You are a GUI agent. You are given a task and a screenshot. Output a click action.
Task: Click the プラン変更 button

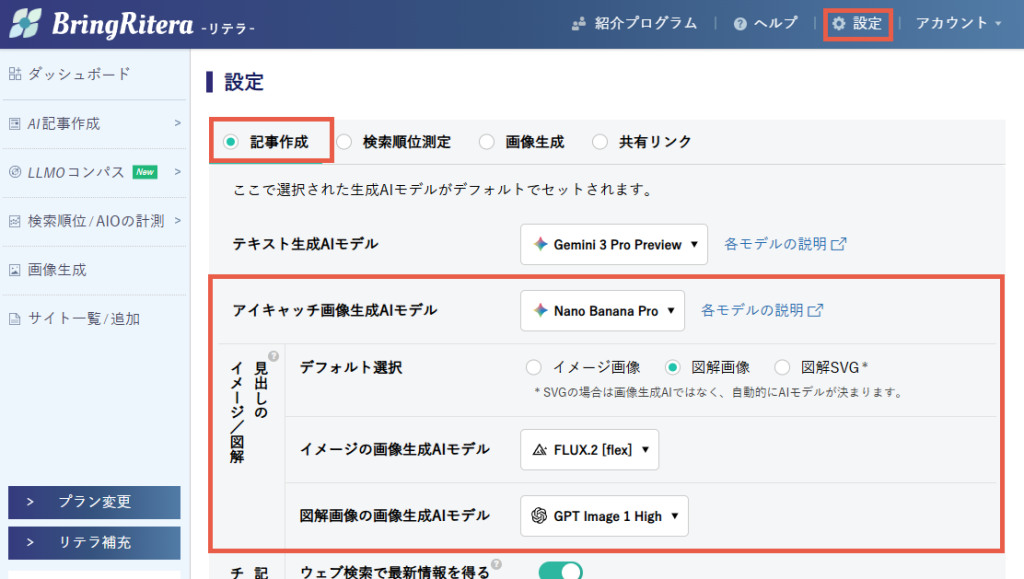click(x=94, y=502)
